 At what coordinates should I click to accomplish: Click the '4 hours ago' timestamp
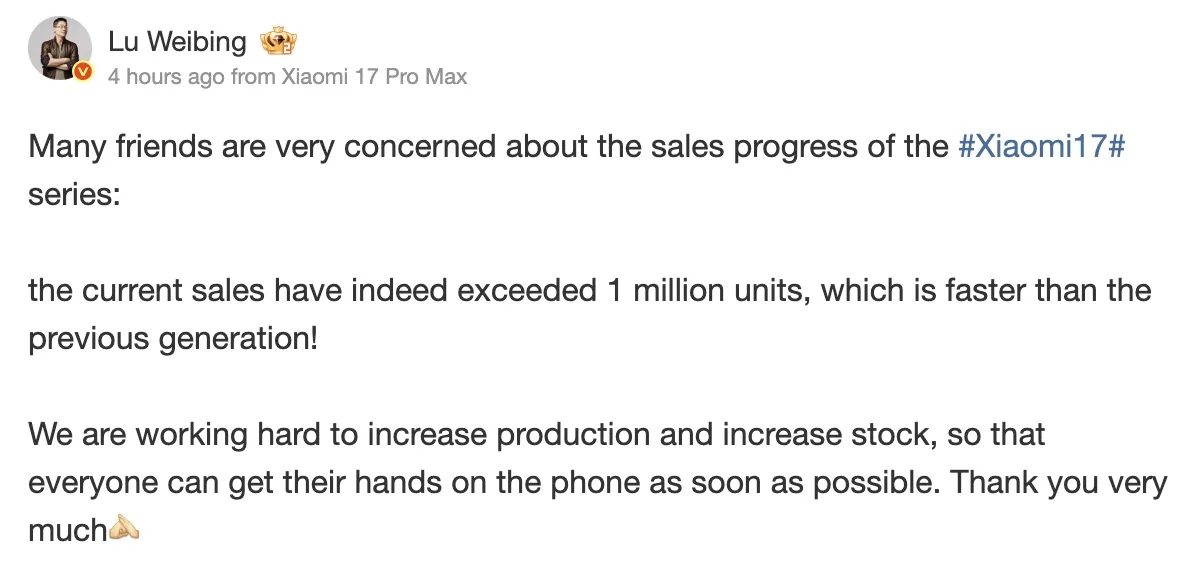pos(166,76)
